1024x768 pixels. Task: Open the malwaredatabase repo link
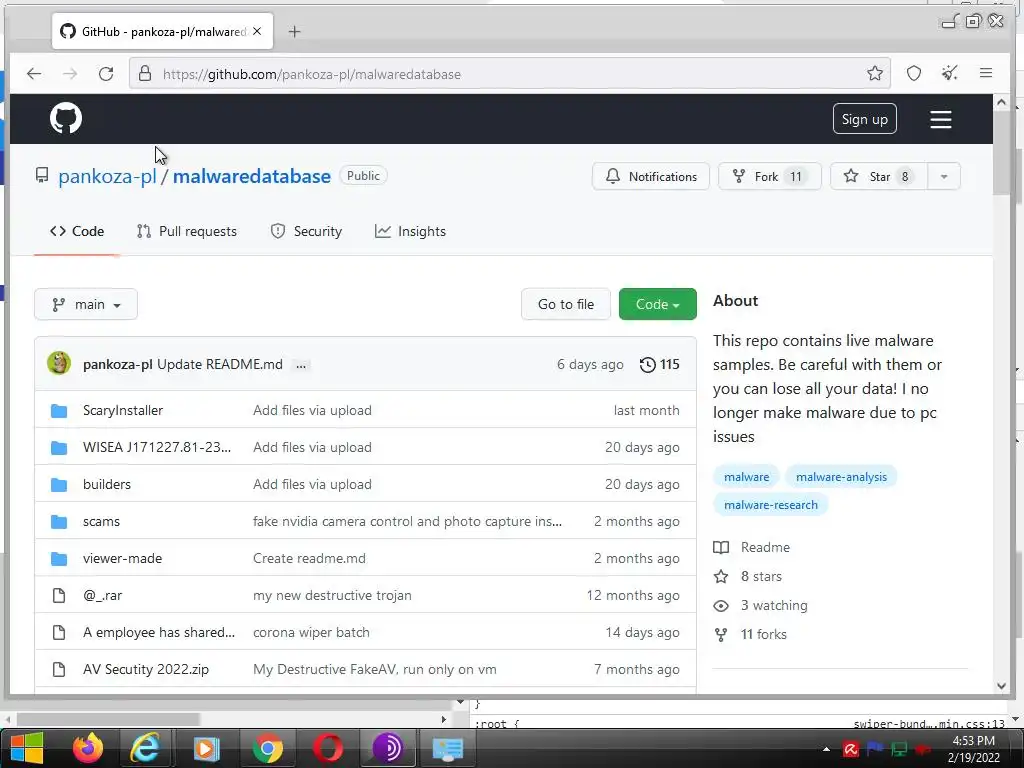(x=251, y=176)
